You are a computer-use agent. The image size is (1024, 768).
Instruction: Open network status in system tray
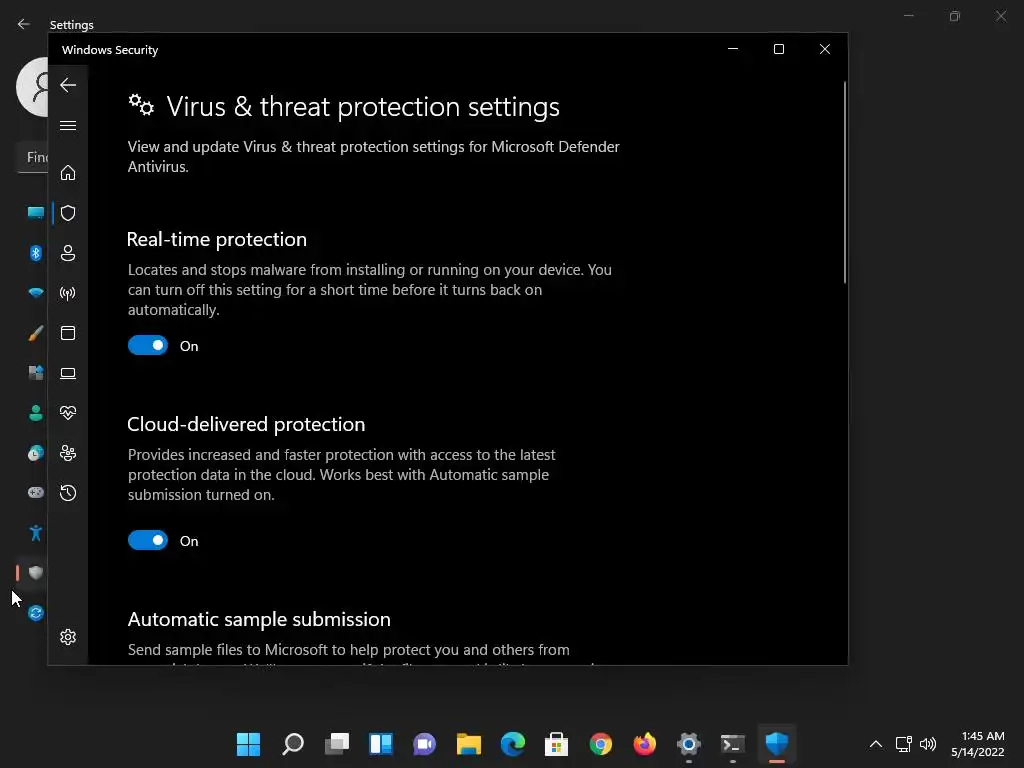904,744
